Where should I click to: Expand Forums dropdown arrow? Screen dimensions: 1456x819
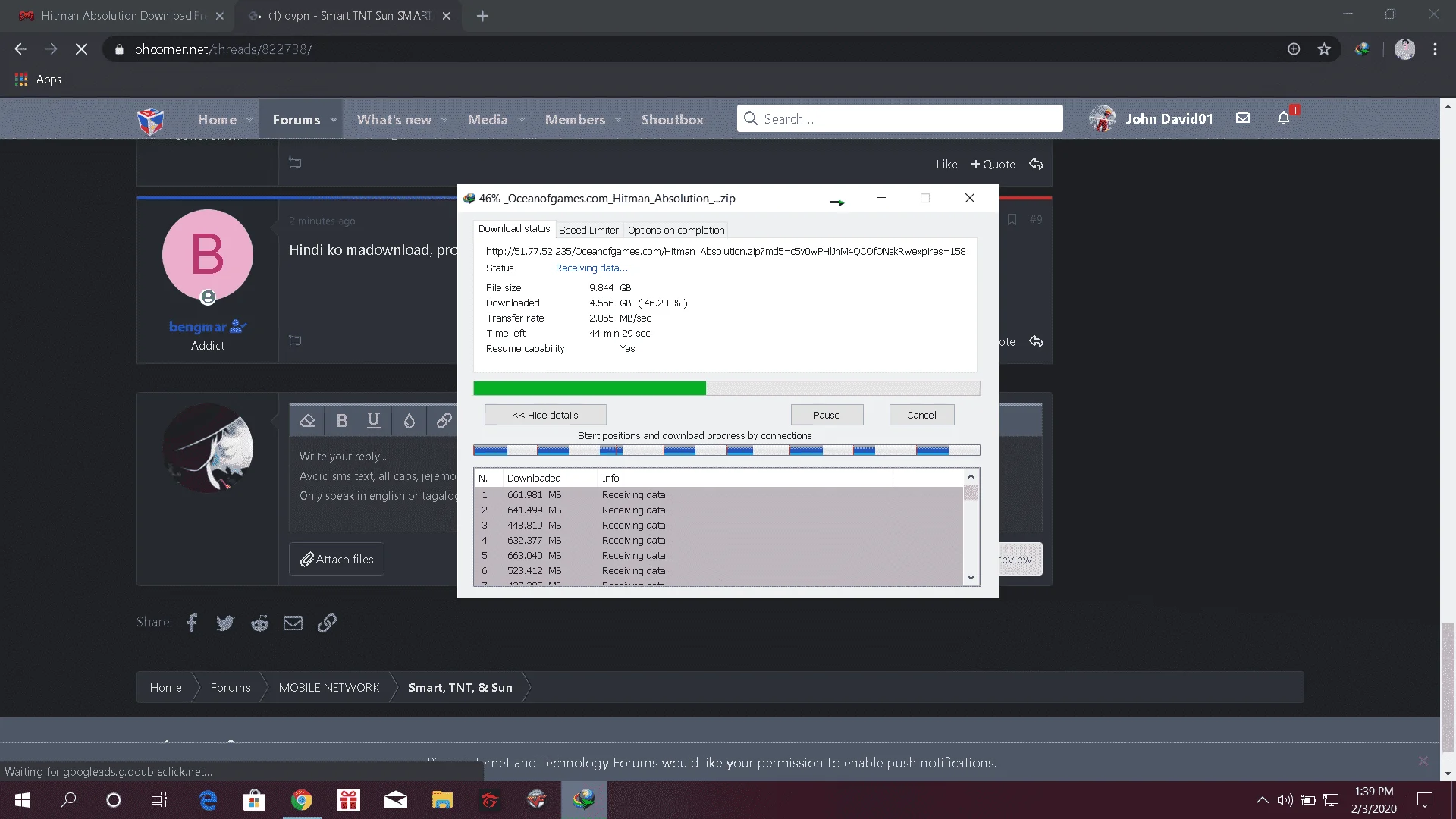pos(334,120)
